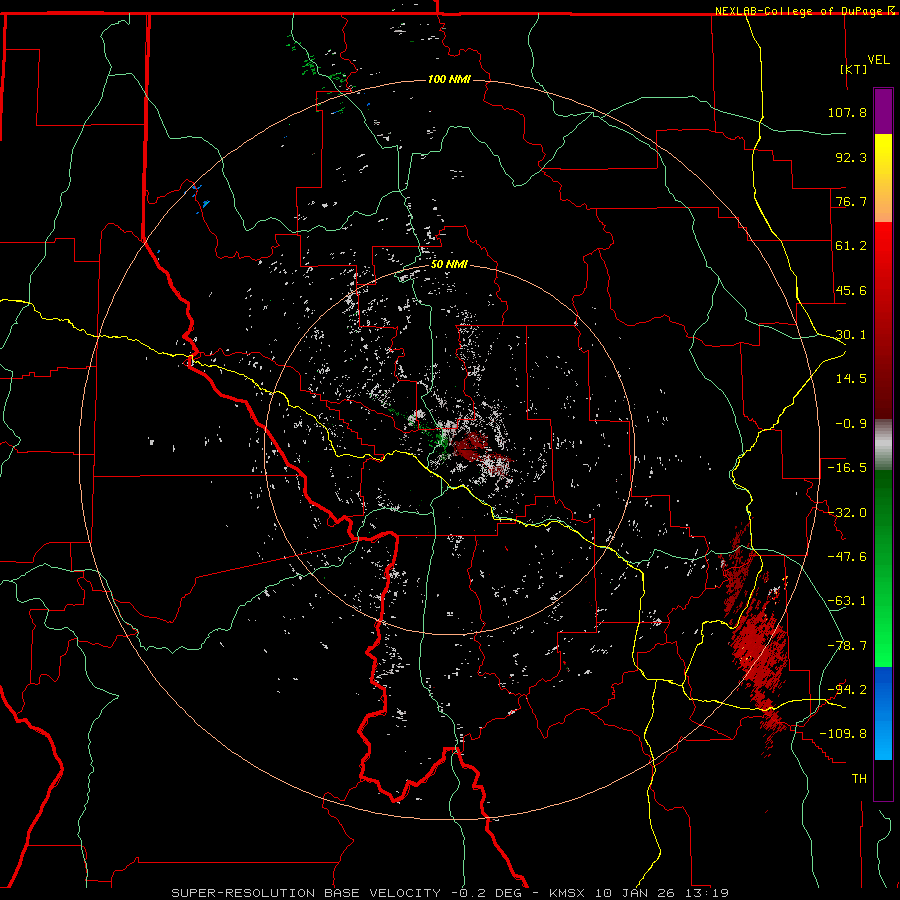Click the yellow-orange segment of velocity color bar
This screenshot has height=900, width=900.
(883, 178)
